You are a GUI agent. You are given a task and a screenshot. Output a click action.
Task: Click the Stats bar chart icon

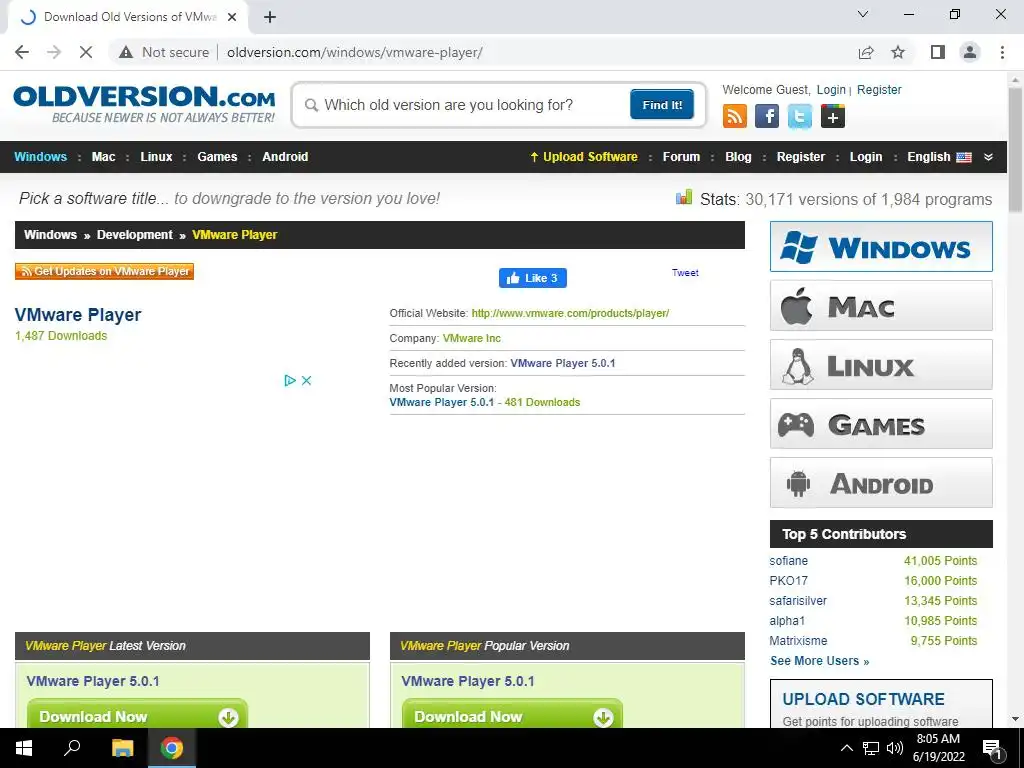[684, 197]
